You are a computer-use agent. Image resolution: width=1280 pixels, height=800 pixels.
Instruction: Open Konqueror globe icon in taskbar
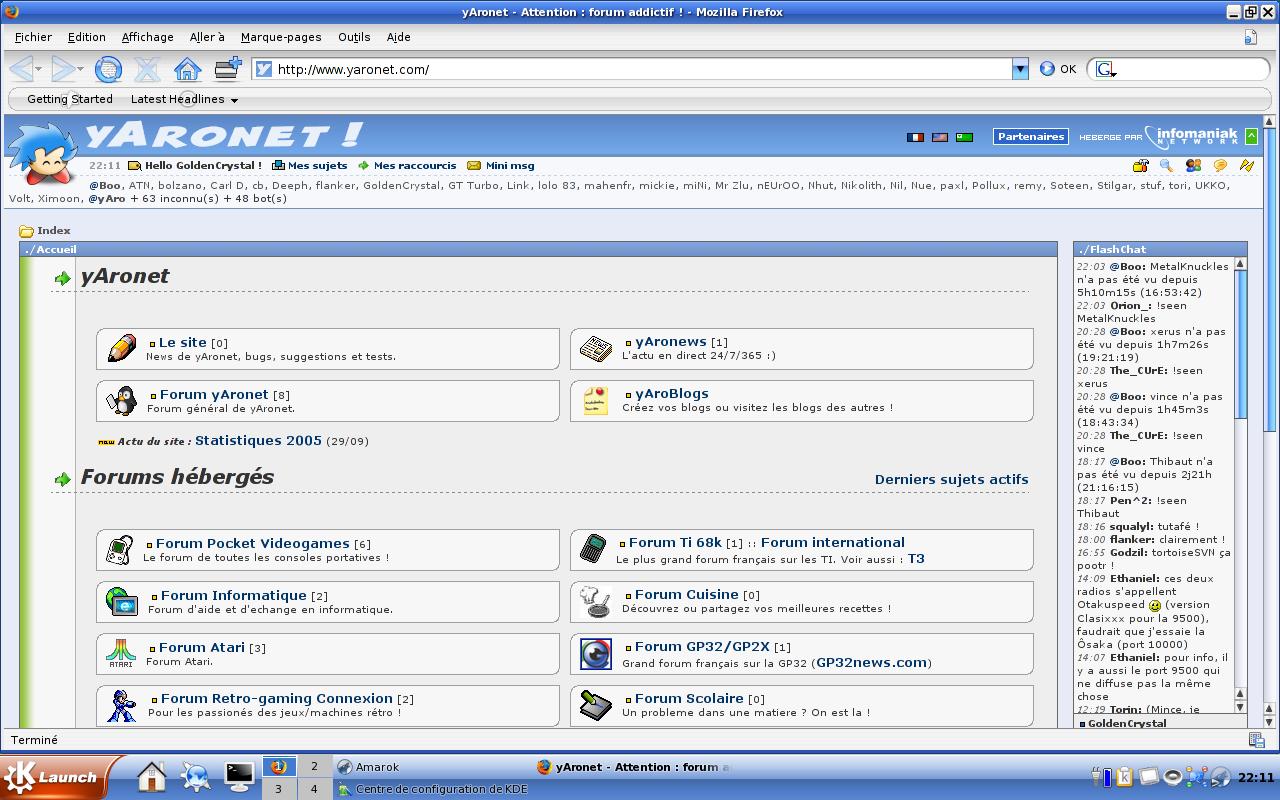pos(195,776)
